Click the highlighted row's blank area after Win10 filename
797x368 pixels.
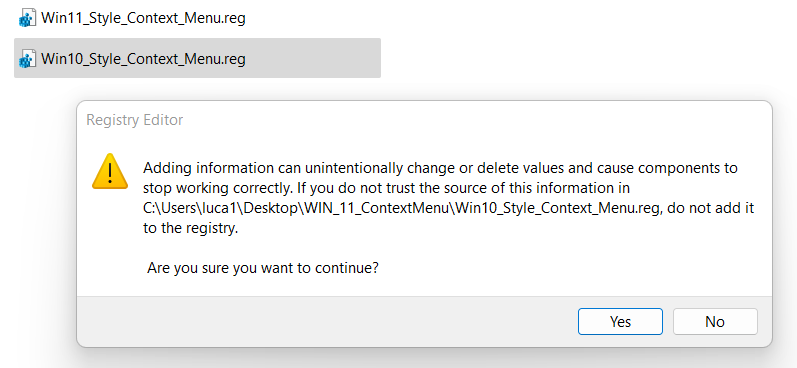click(x=313, y=58)
